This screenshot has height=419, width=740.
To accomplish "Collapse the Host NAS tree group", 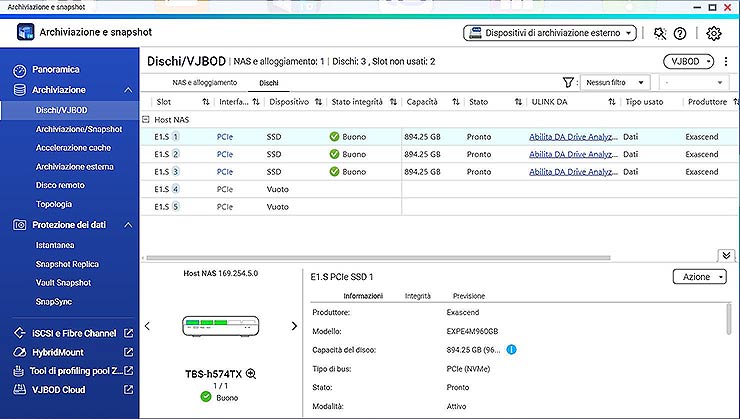I will (x=146, y=119).
